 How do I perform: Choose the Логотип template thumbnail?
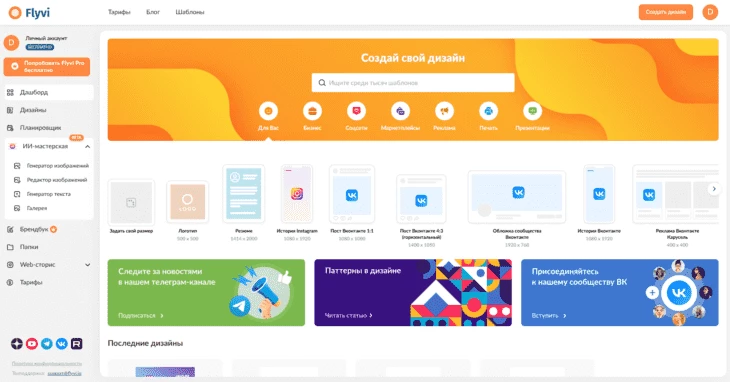tap(188, 202)
